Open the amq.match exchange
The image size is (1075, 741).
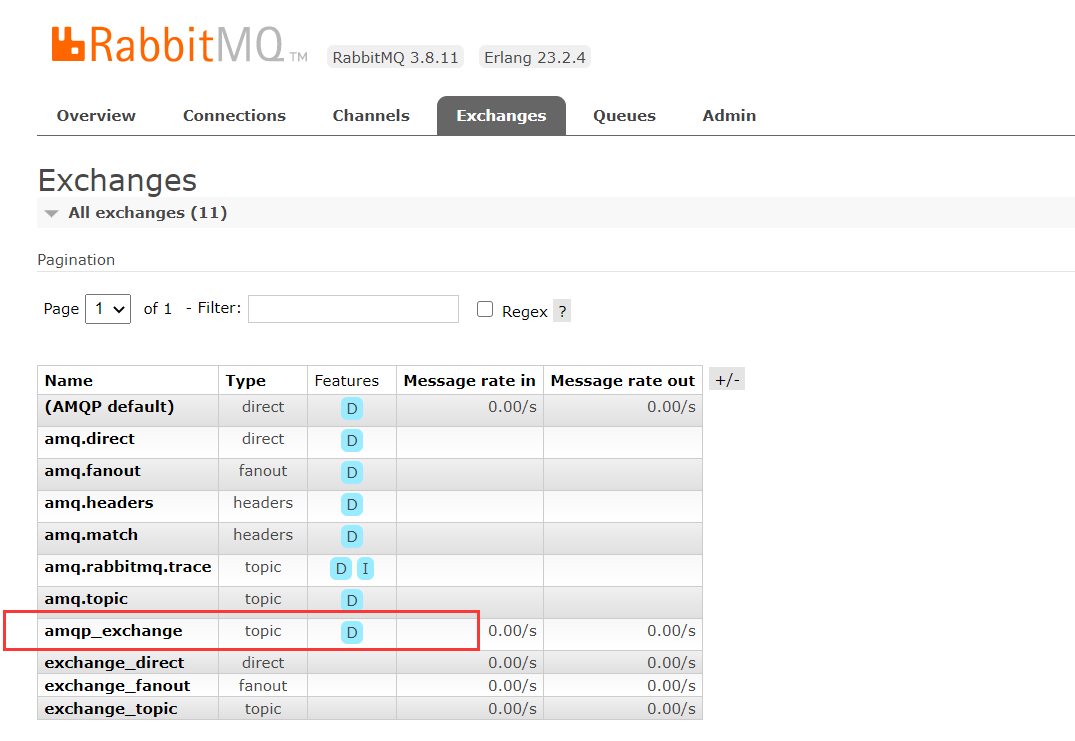click(x=91, y=535)
